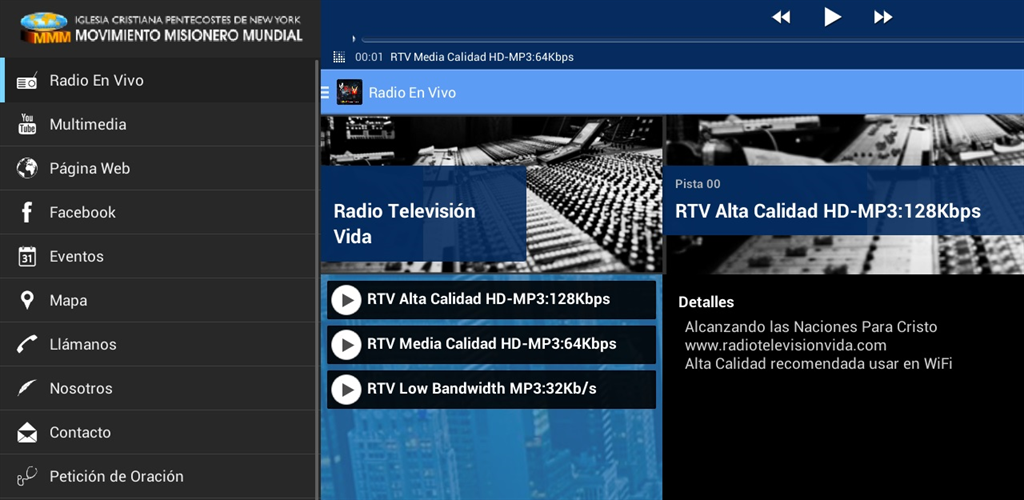This screenshot has width=1024, height=500.
Task: Click the playback progress bar
Action: point(692,40)
